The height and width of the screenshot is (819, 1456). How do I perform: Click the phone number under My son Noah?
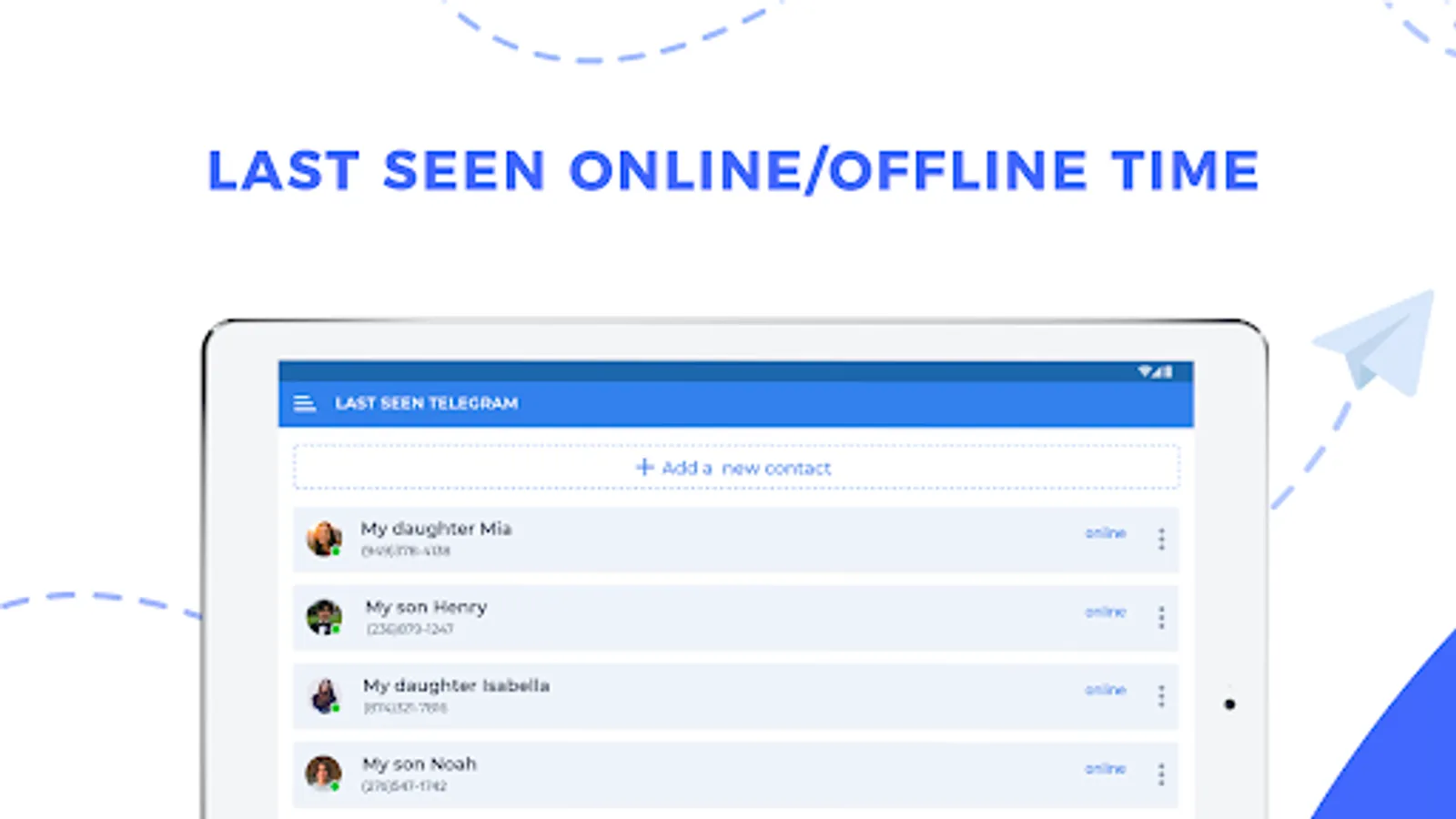[404, 786]
